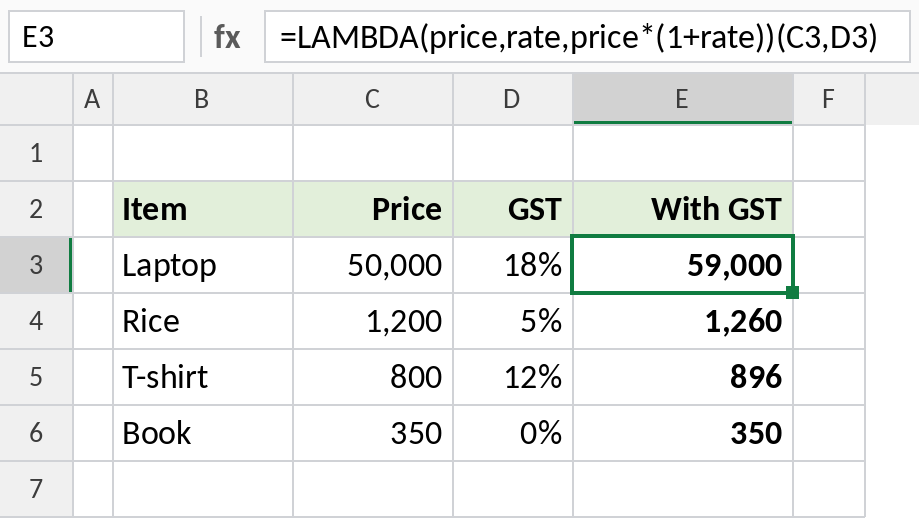Select the 5% GST cell
Screen dimensions: 920x518
point(513,321)
